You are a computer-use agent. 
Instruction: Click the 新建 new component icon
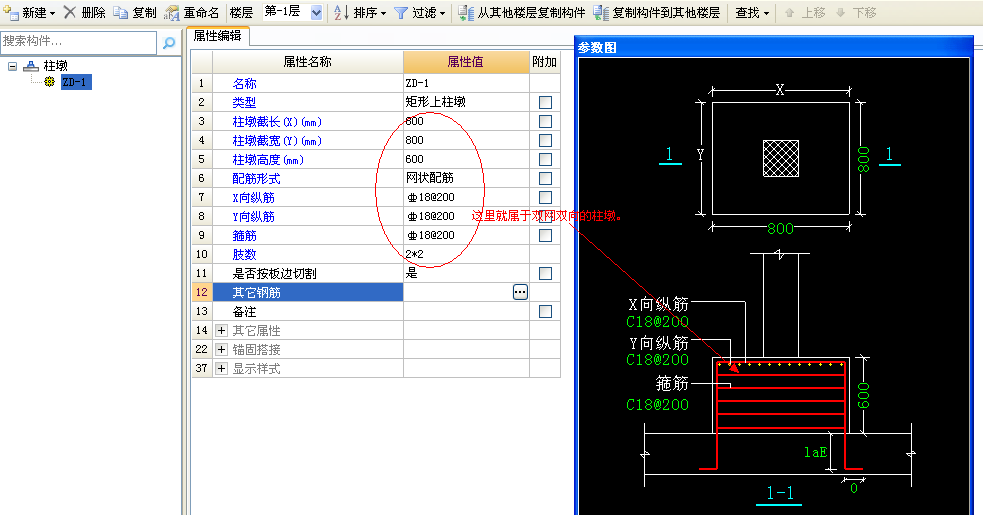(x=11, y=12)
